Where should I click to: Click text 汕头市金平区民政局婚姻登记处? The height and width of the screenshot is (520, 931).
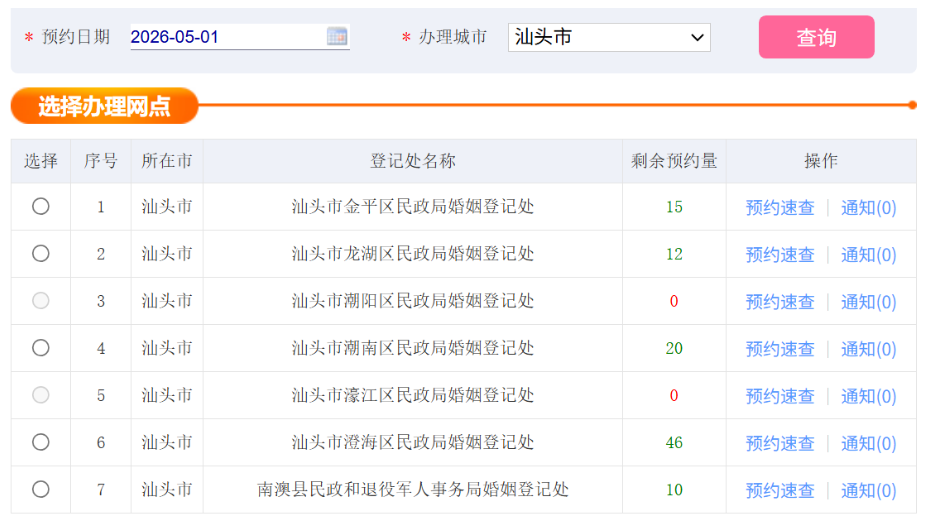pyautogui.click(x=413, y=207)
